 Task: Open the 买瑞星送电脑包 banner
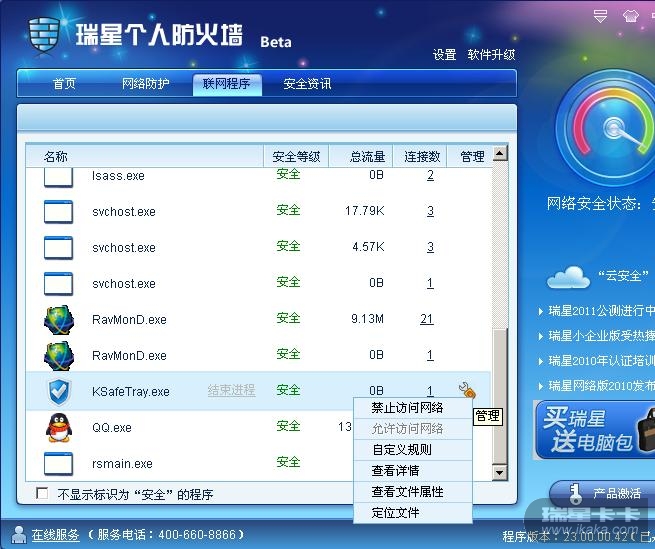pyautogui.click(x=595, y=430)
